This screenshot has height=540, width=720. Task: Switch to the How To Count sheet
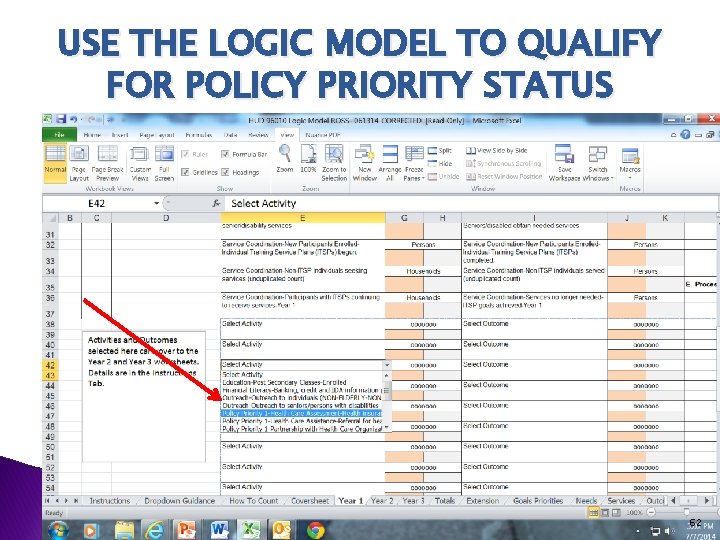[x=253, y=501]
